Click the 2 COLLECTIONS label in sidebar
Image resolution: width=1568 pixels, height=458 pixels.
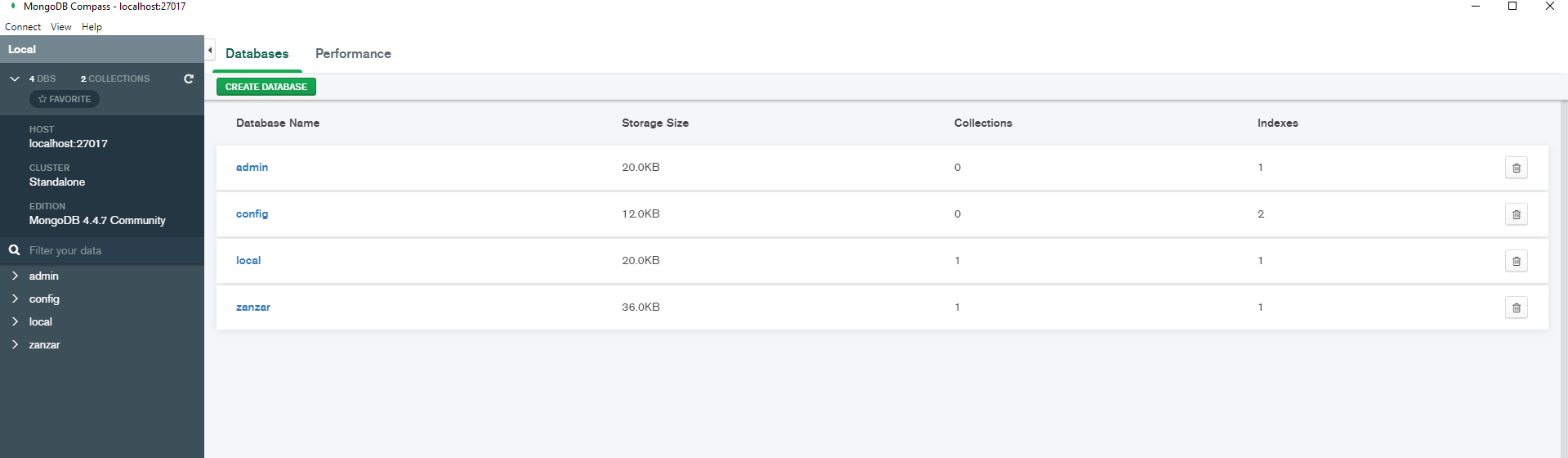point(115,79)
